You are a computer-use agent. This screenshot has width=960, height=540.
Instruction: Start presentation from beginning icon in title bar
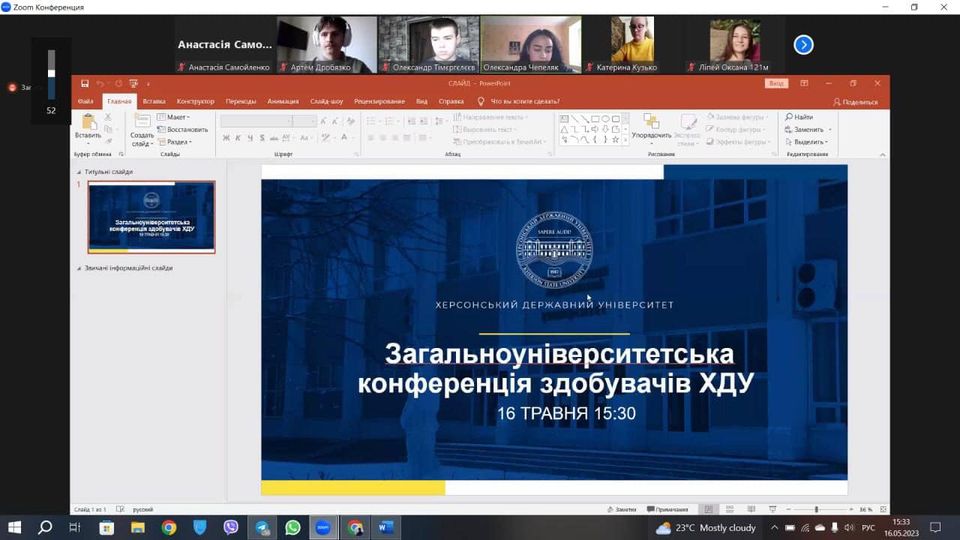pos(134,84)
